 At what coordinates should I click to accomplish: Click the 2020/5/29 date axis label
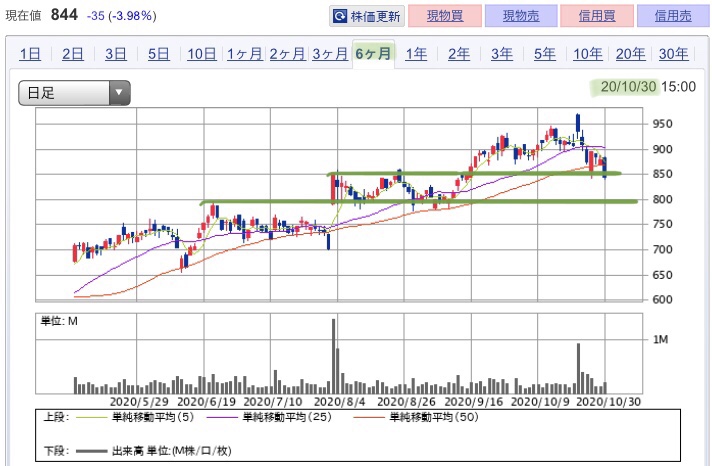139,402
